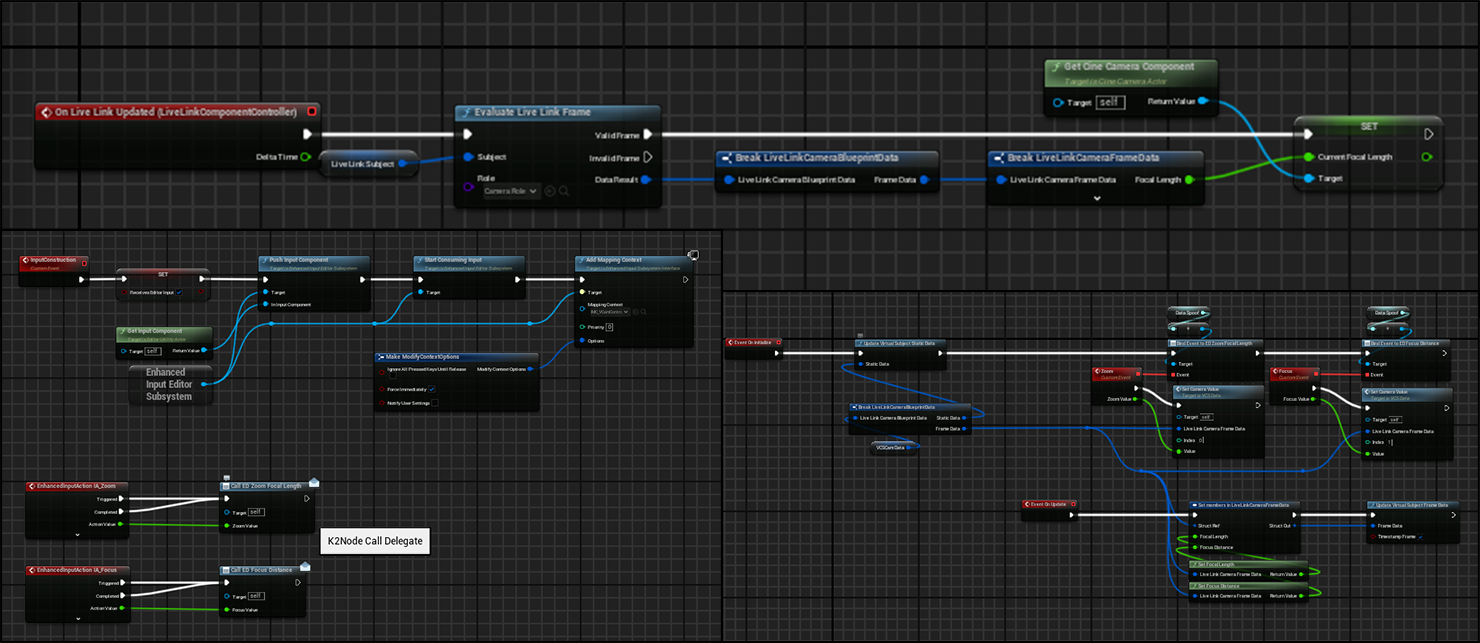Click the Role search magnifier icon
Screen dimensions: 1480x643
(x=564, y=191)
